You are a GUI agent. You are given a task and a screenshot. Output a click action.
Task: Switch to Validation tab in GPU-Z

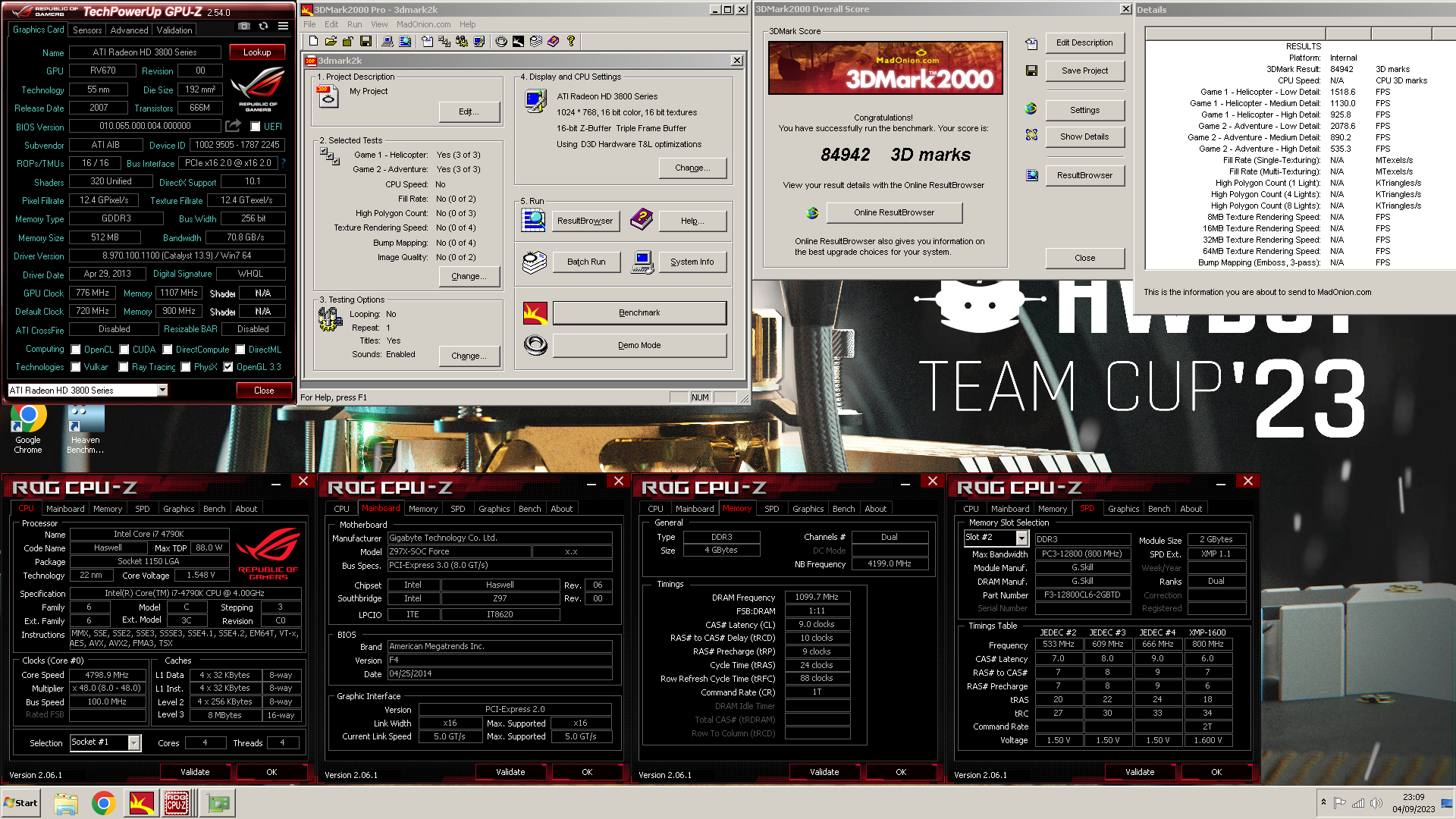(174, 30)
